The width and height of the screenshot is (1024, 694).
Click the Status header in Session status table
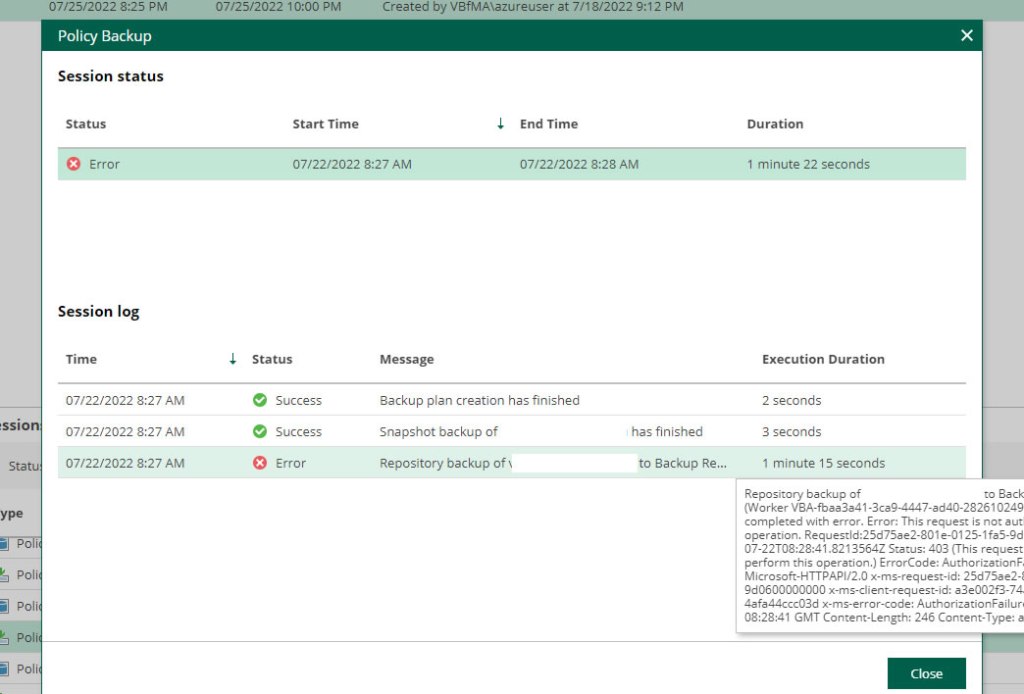tap(85, 124)
